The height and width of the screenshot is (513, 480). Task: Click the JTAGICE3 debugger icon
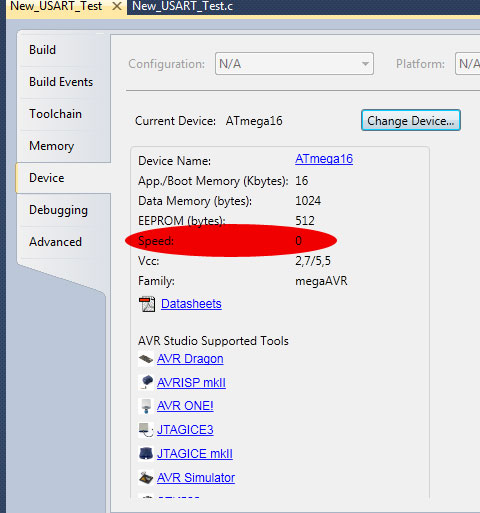146,430
